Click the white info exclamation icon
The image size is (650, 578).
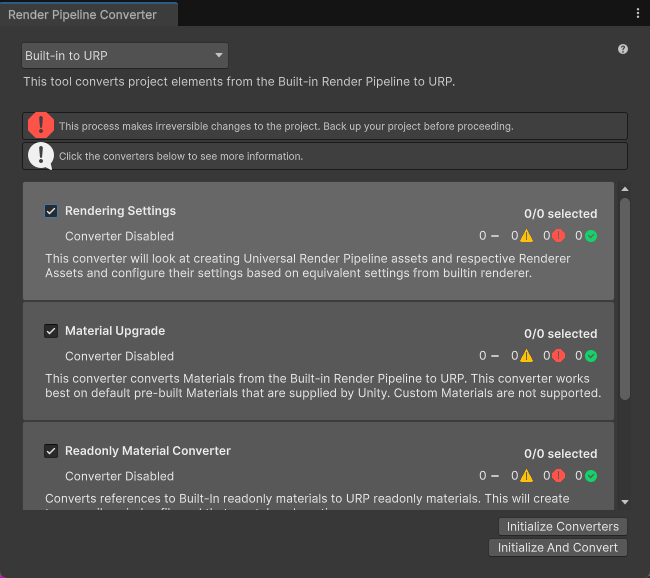41,156
